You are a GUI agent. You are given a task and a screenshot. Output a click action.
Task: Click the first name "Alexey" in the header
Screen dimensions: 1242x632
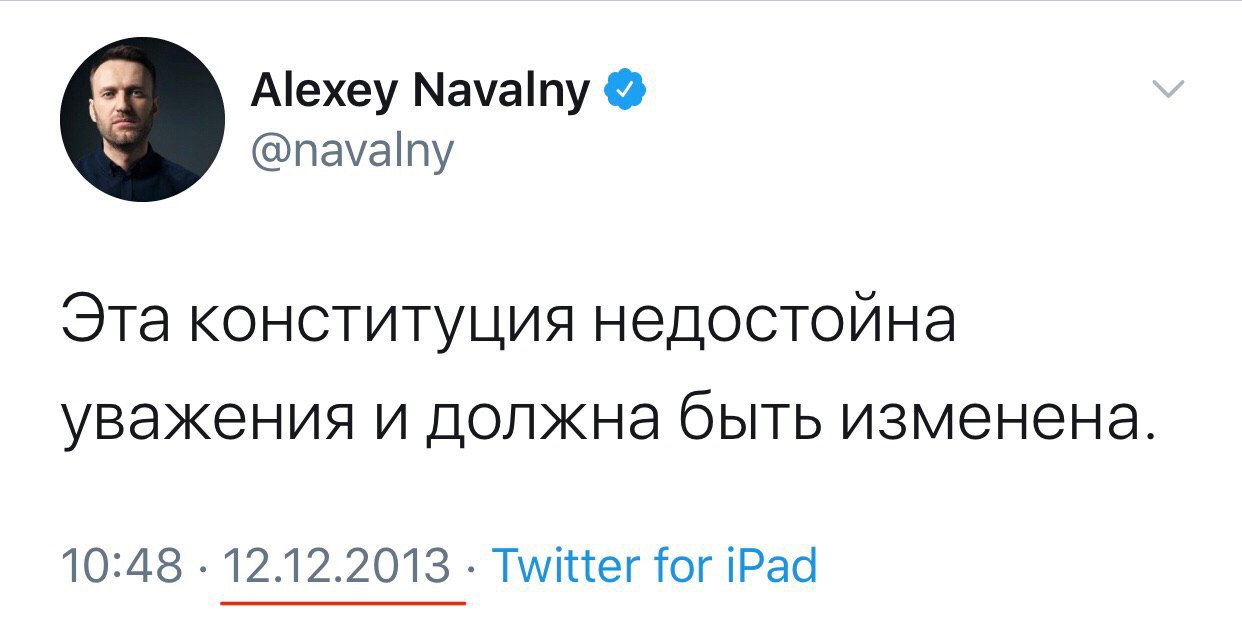pos(320,93)
